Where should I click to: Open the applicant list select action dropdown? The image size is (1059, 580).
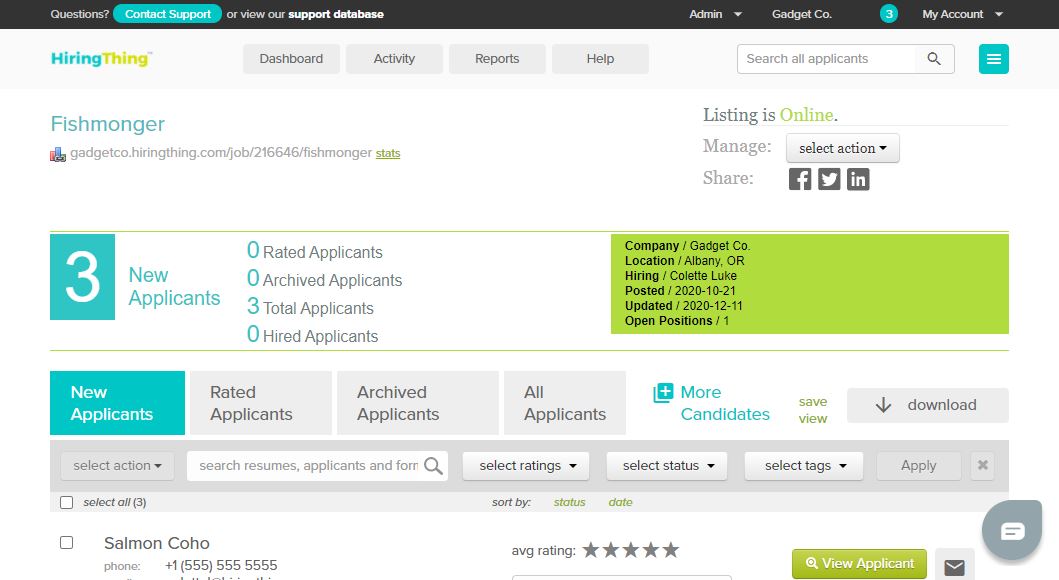click(118, 465)
